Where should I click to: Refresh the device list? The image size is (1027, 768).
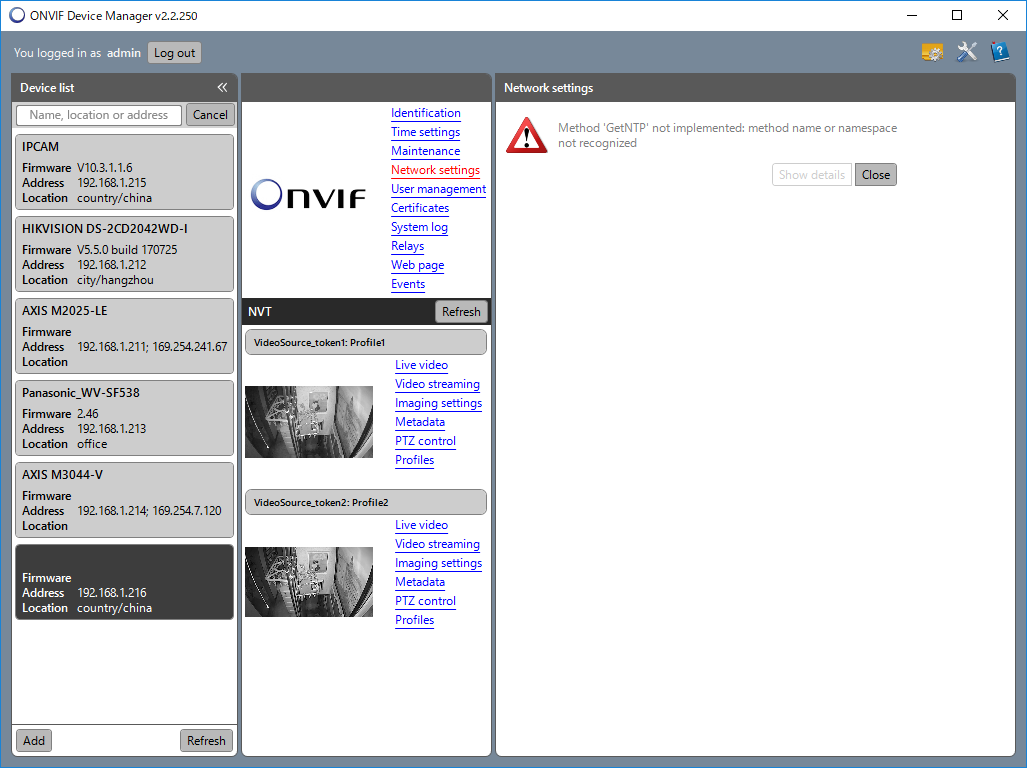[x=206, y=741]
